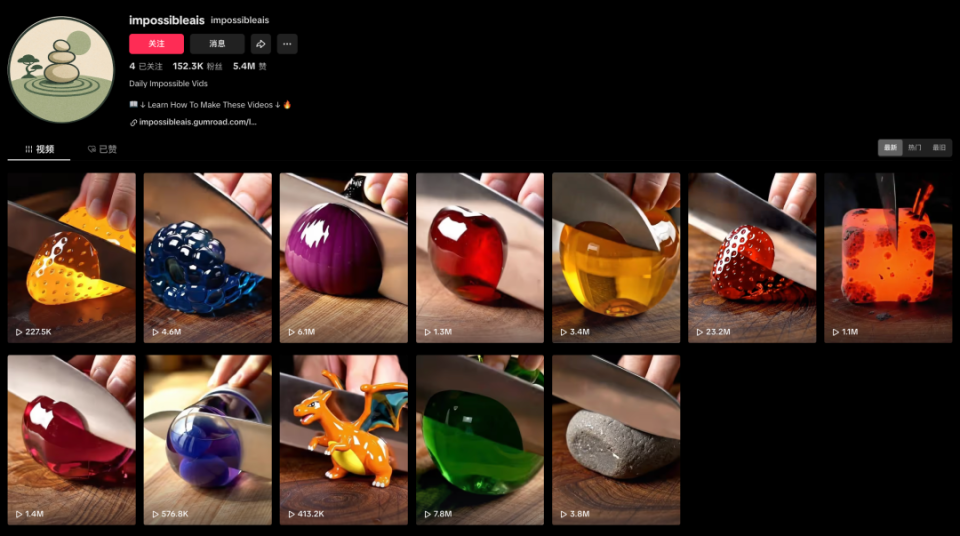Open the three-dots more options menu

[287, 44]
